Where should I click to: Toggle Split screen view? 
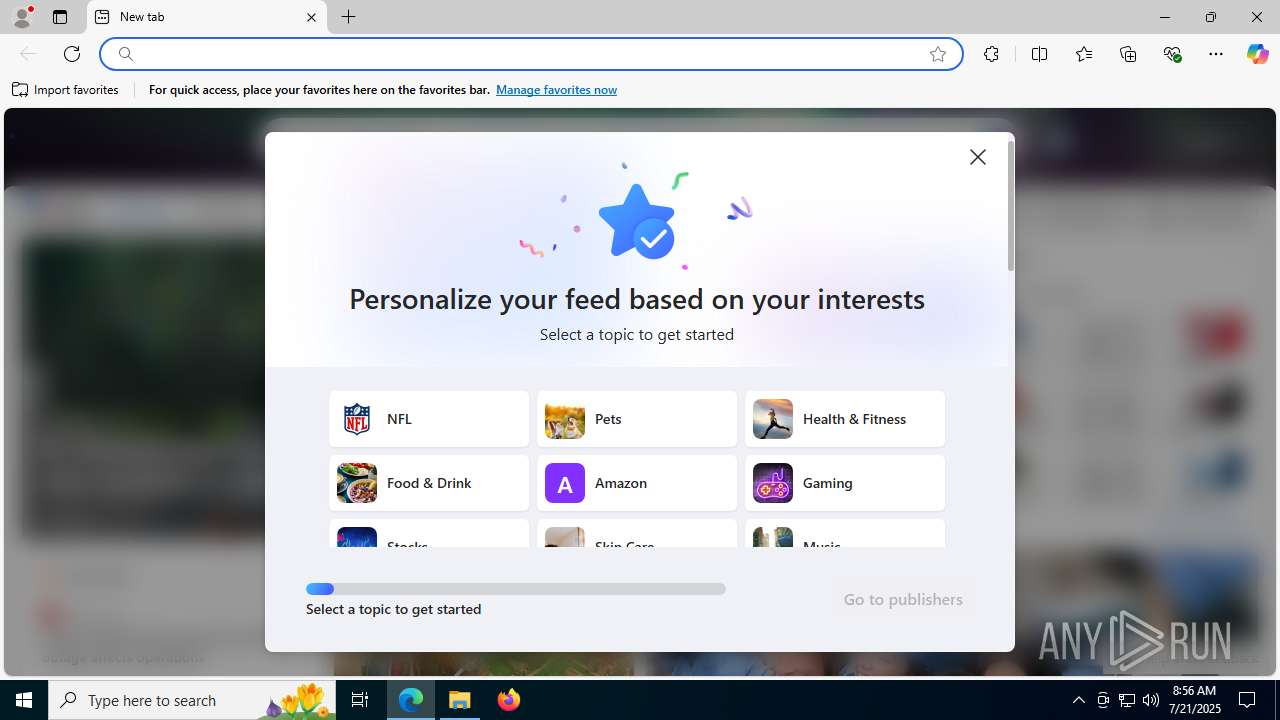click(1039, 54)
